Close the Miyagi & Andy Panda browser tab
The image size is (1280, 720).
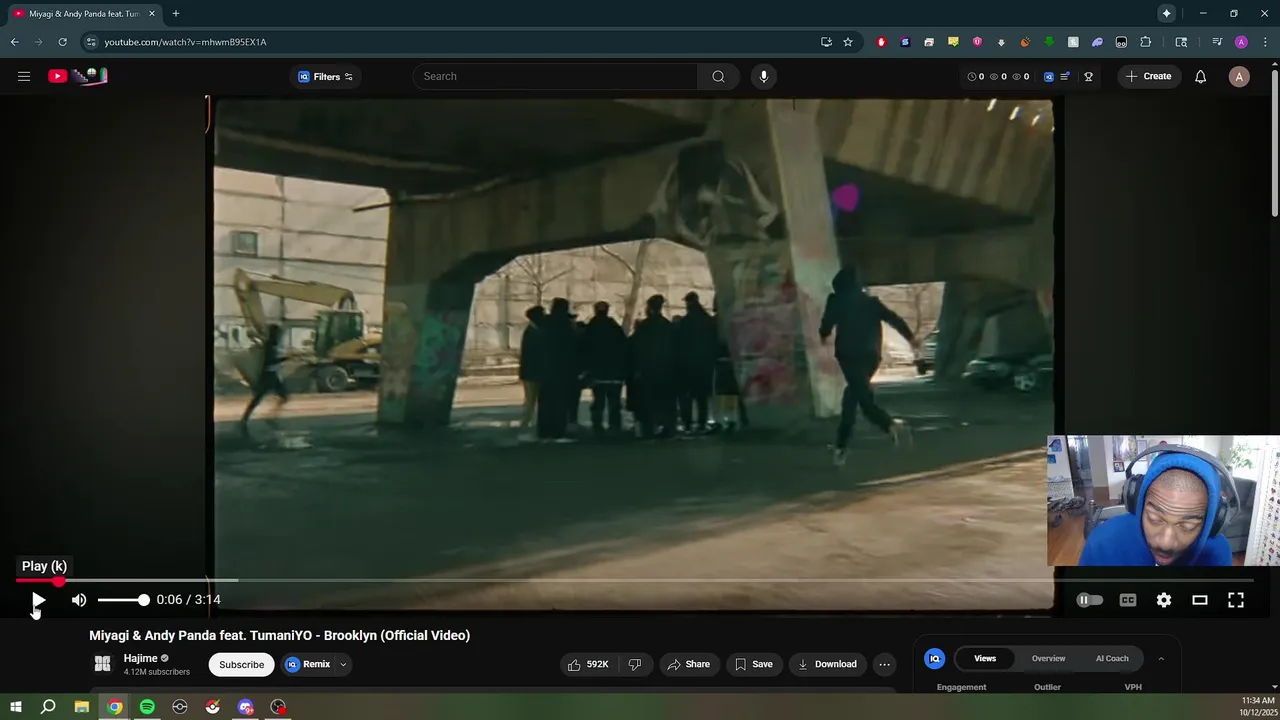pyautogui.click(x=152, y=14)
